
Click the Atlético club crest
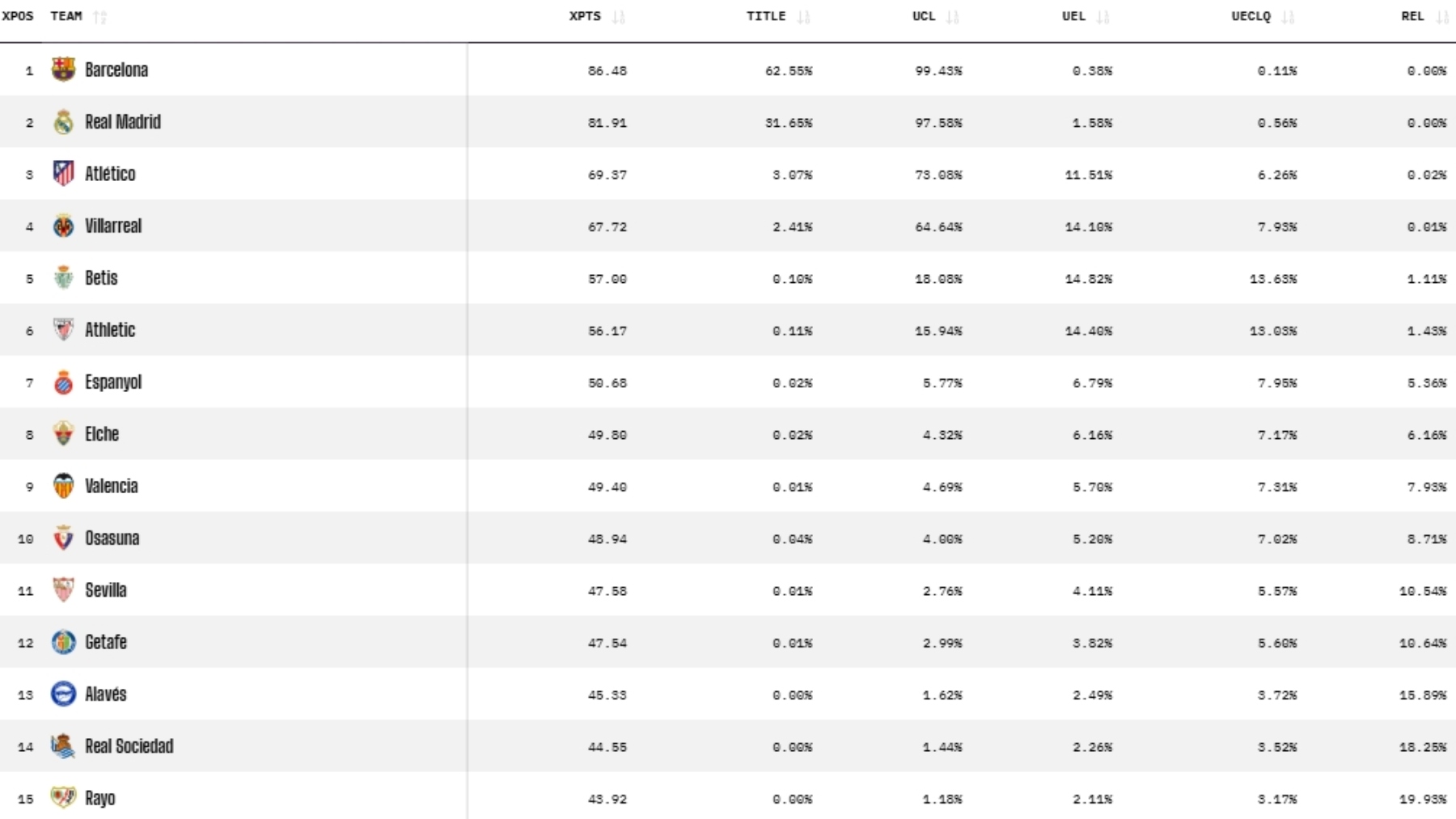pos(63,174)
